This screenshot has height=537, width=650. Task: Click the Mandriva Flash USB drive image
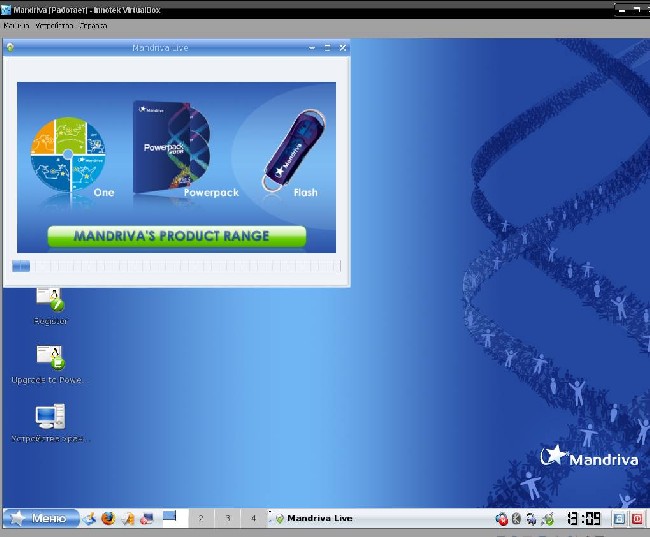pyautogui.click(x=294, y=150)
